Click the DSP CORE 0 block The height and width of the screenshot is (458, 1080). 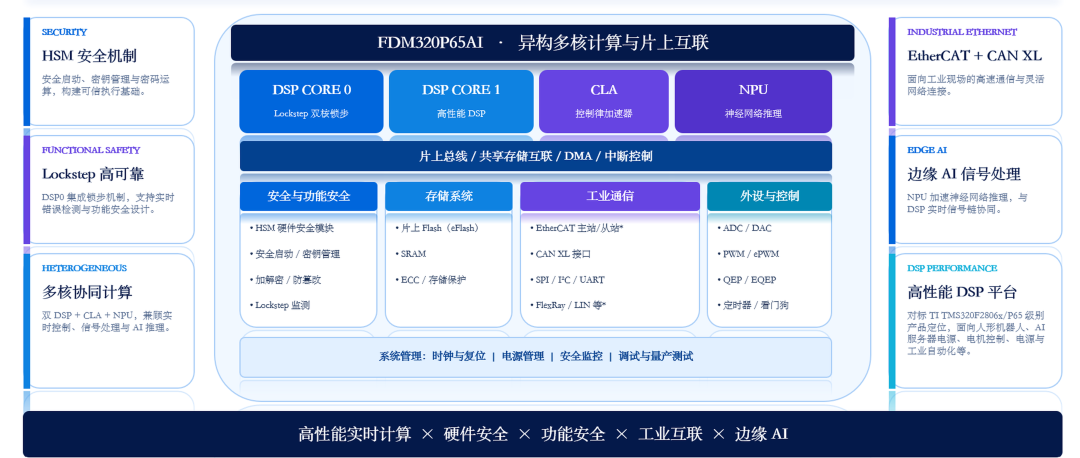point(311,101)
